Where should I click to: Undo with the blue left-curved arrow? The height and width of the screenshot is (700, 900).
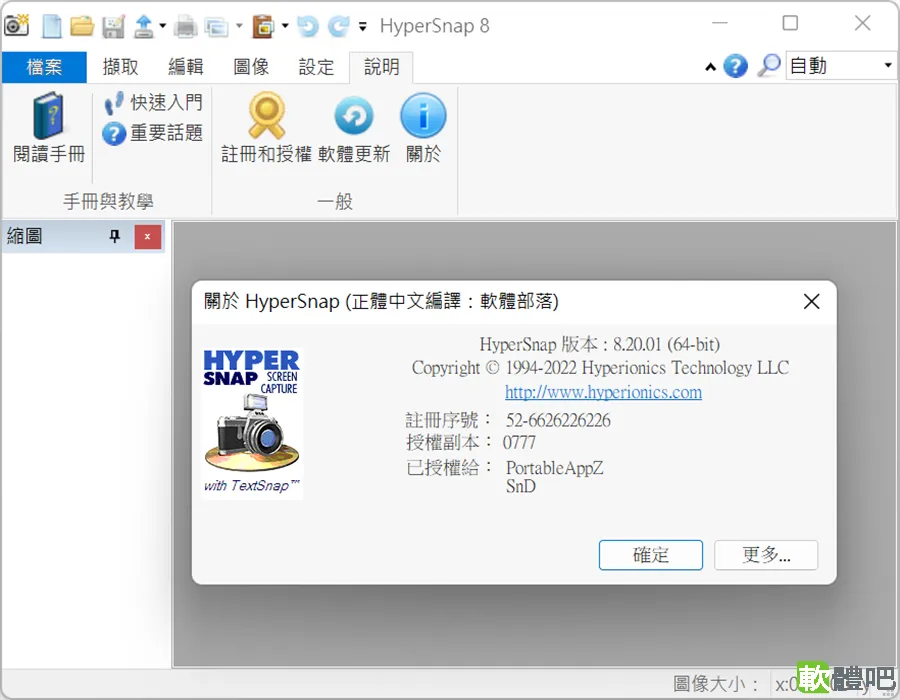point(308,26)
